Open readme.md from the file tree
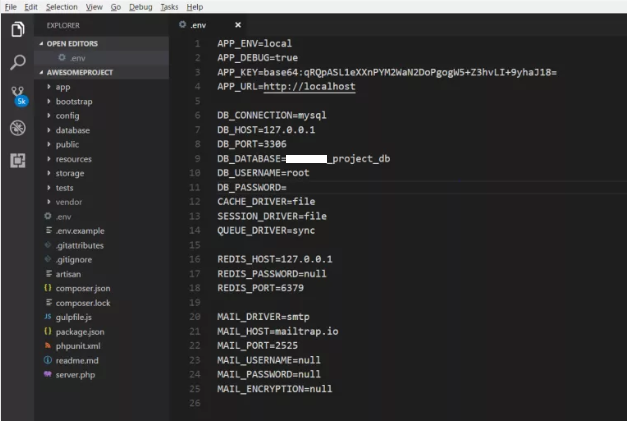The width and height of the screenshot is (627, 421). (x=77, y=360)
